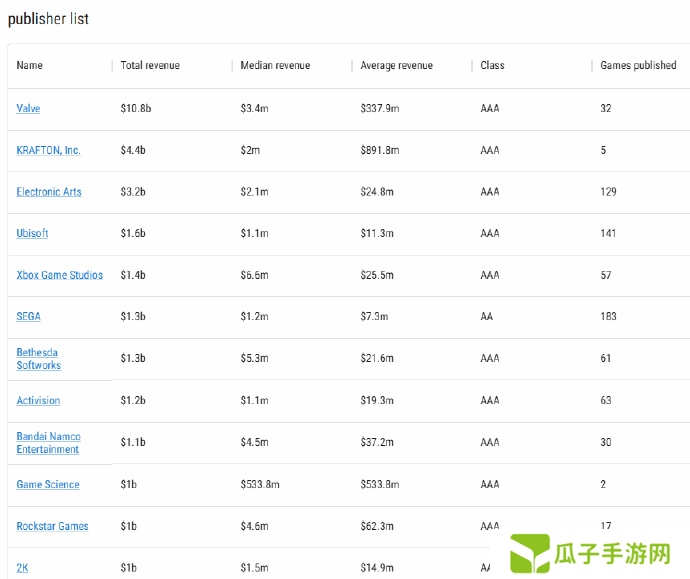This screenshot has height=579, width=690.
Task: Select Ubisoft's total revenue $1.6b
Action: click(133, 233)
